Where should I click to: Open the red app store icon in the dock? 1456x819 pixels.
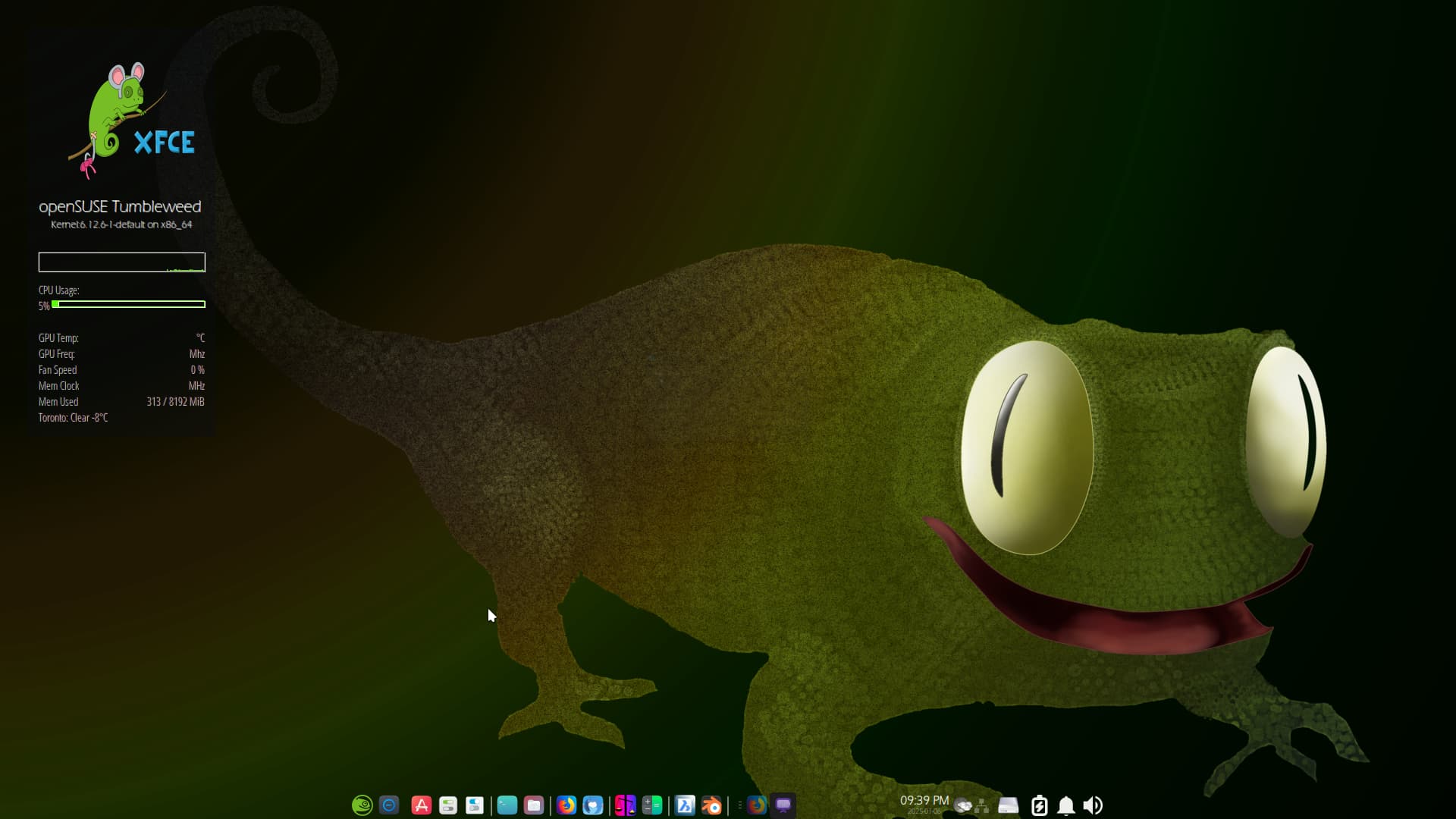(x=421, y=805)
